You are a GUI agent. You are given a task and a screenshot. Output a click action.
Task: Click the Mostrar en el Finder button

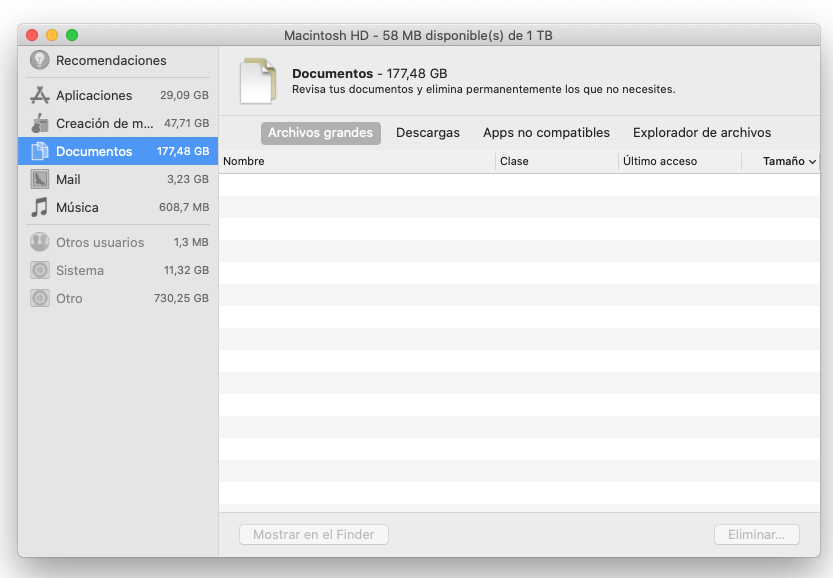click(313, 534)
